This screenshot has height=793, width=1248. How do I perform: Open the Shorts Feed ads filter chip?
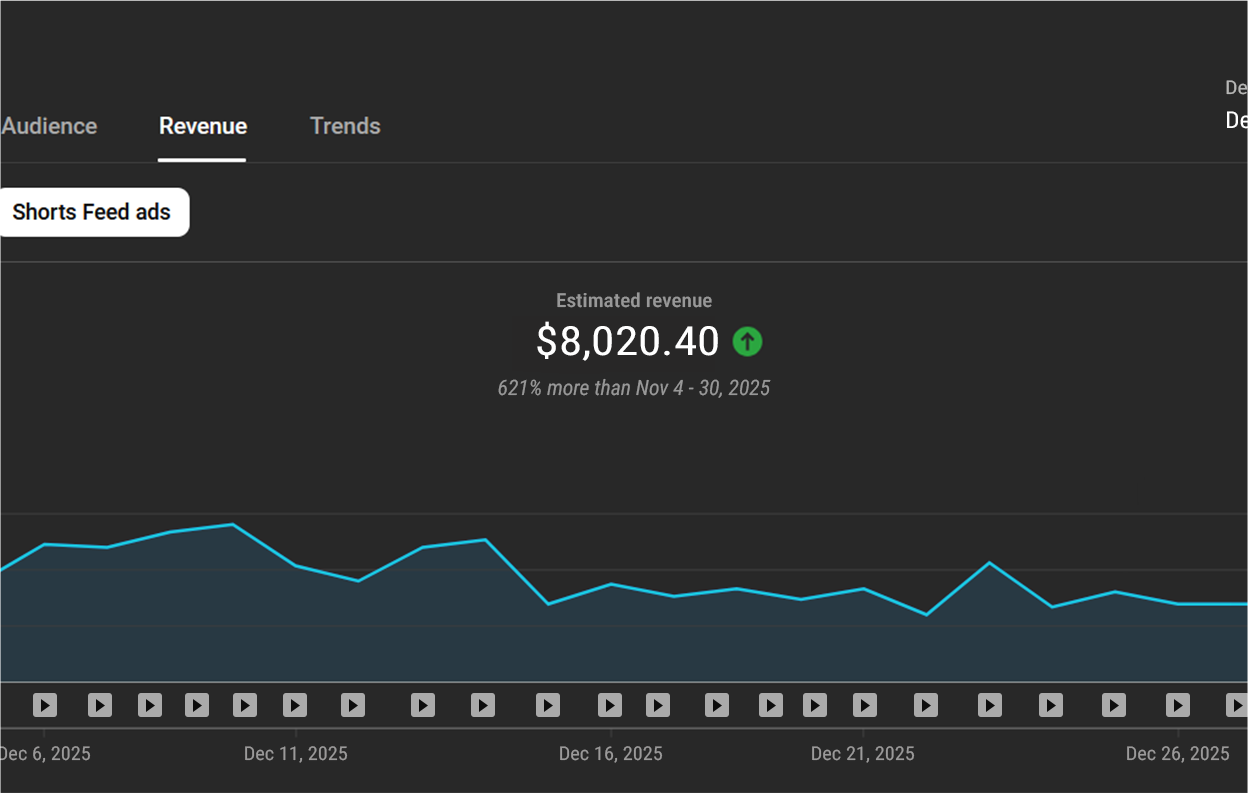tap(90, 212)
